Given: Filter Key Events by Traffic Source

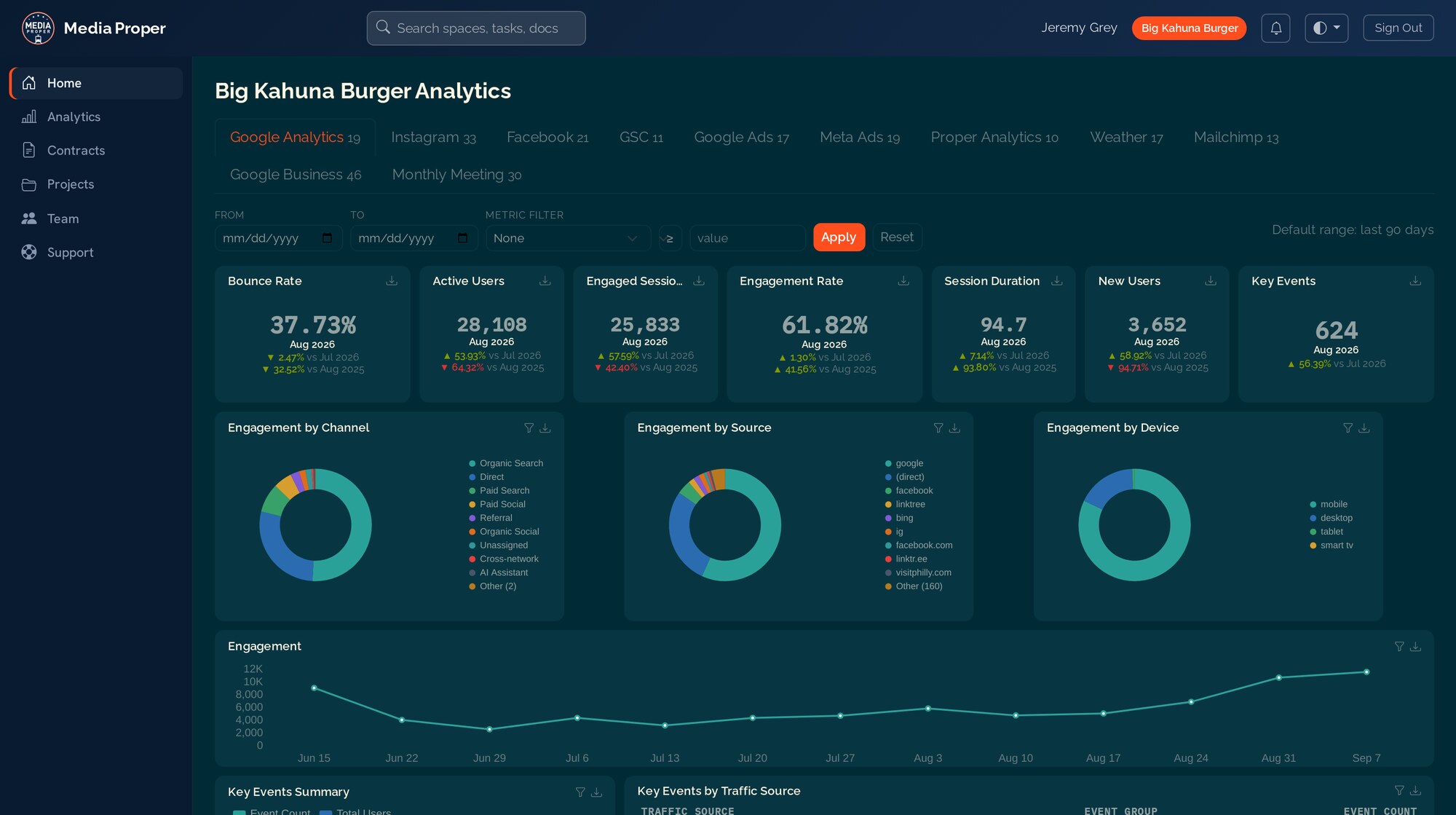Looking at the screenshot, I should tap(1399, 791).
